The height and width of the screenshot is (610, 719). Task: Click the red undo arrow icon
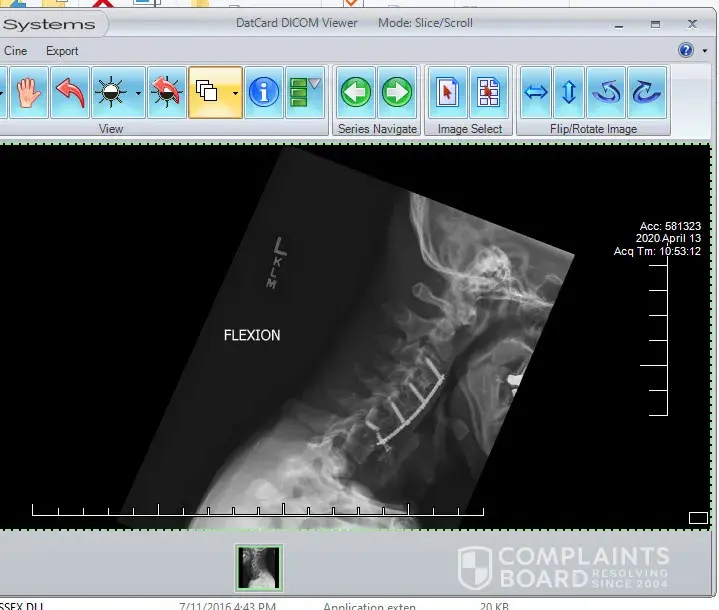coord(70,93)
